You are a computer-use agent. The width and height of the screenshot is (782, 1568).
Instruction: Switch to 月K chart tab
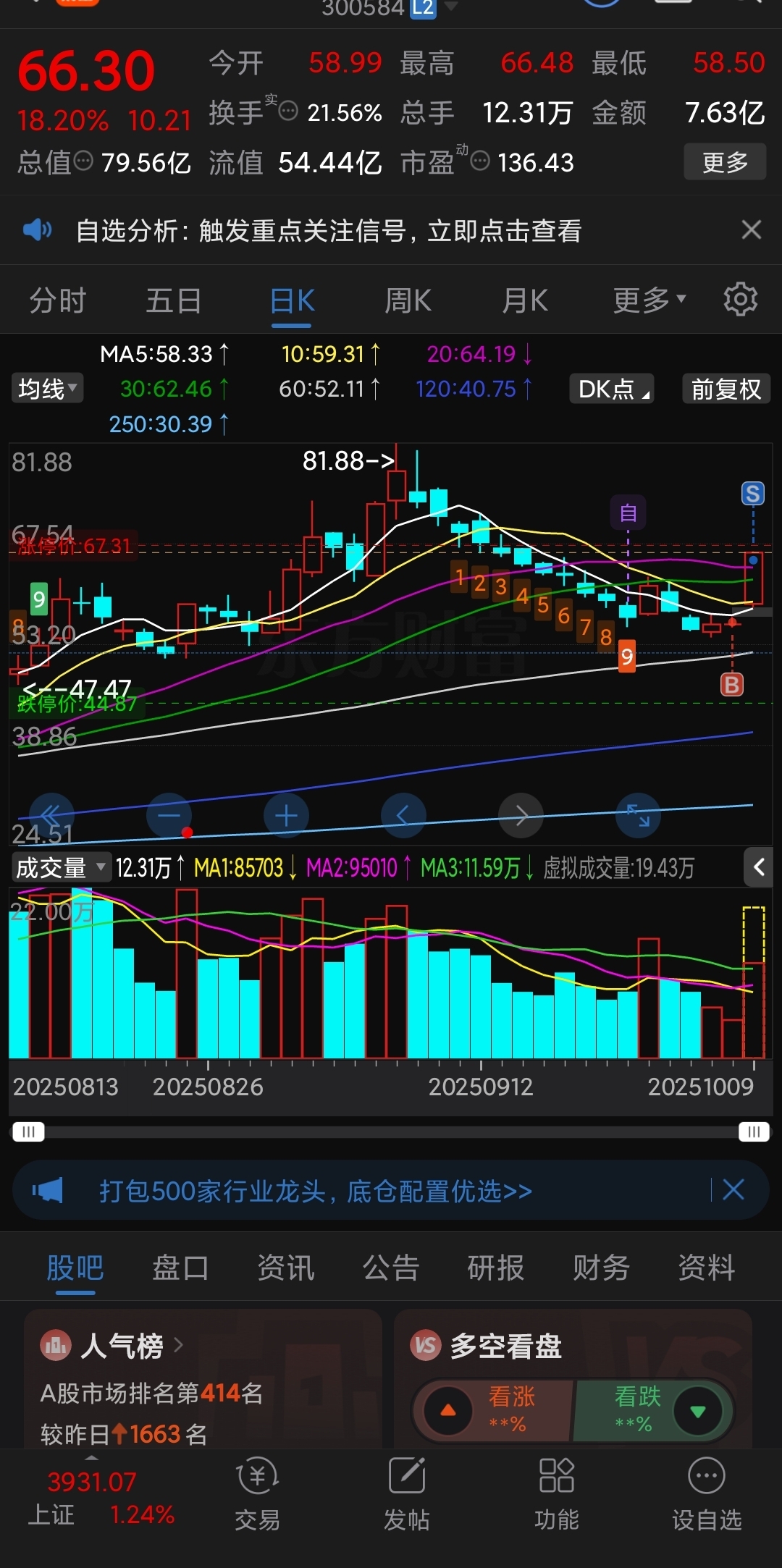(526, 300)
